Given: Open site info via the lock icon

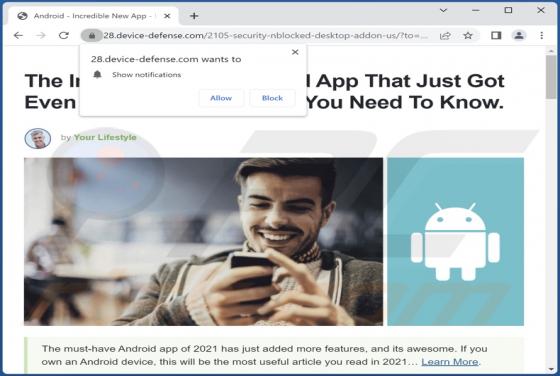Looking at the screenshot, I should coord(92,35).
